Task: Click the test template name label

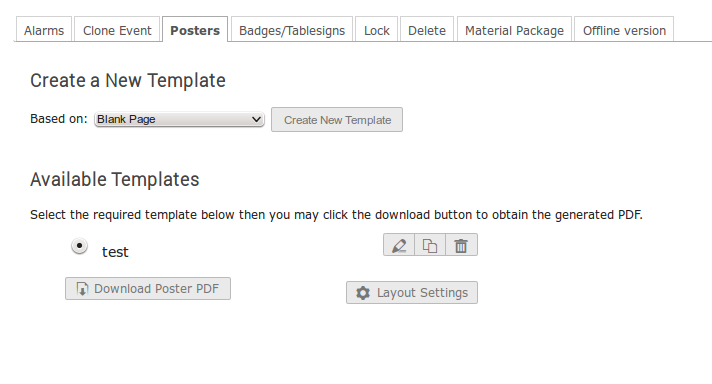Action: (x=115, y=252)
